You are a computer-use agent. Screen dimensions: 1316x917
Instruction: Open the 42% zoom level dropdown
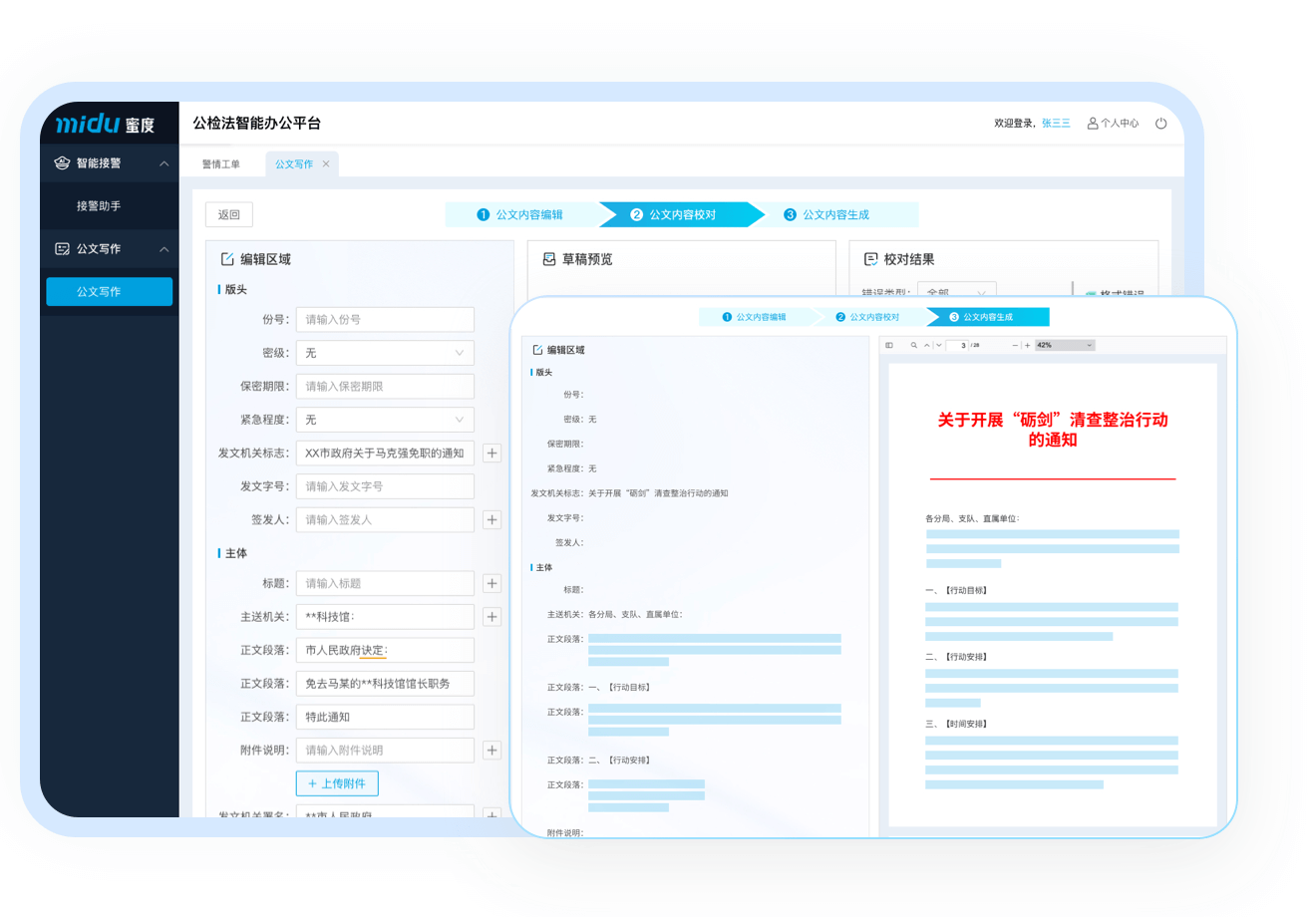(x=1065, y=345)
